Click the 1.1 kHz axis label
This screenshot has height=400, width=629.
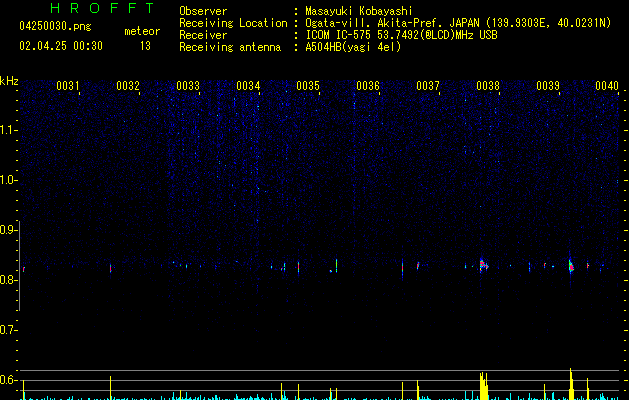[8, 130]
